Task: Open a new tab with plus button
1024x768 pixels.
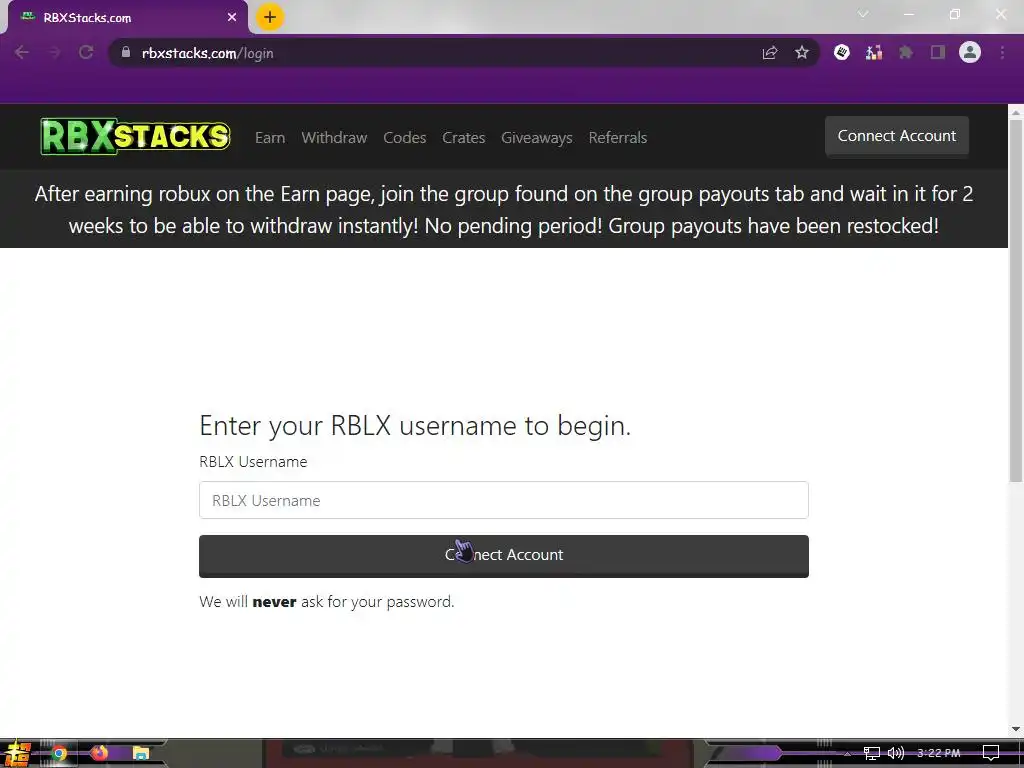Action: pyautogui.click(x=270, y=17)
